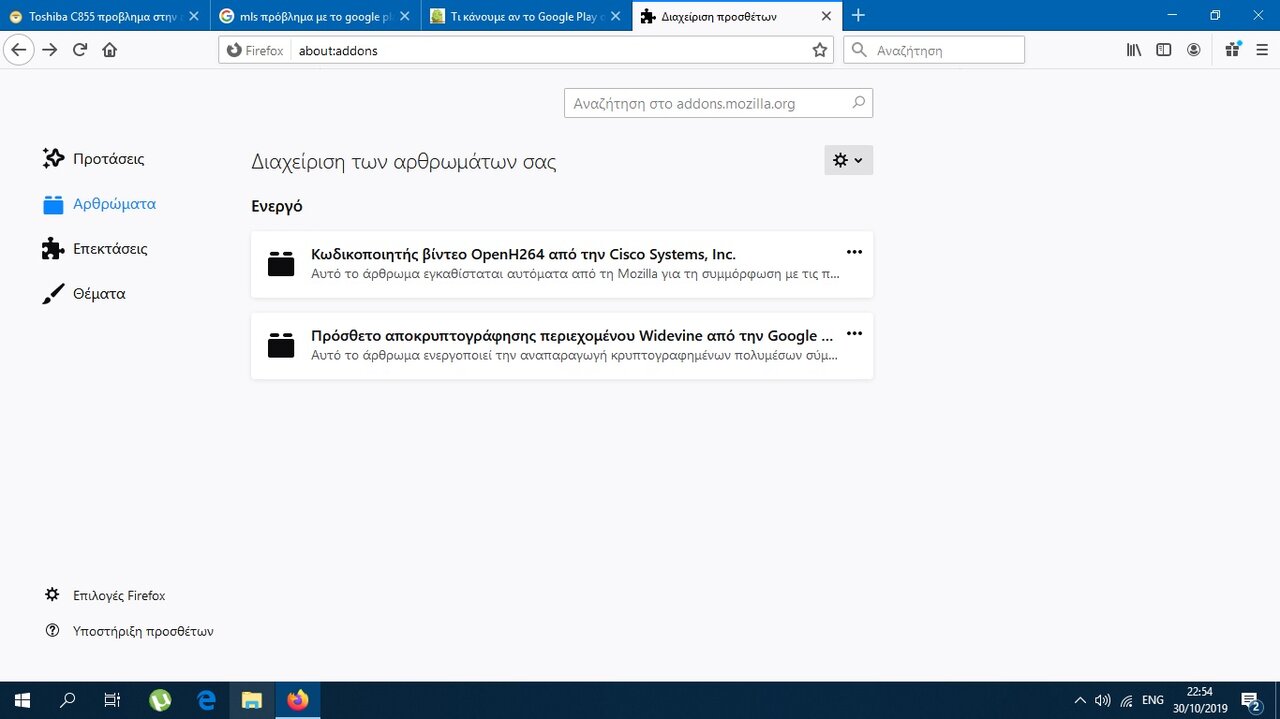Go forward with the forward arrow button
Screen dimensions: 1280x719
(50, 50)
